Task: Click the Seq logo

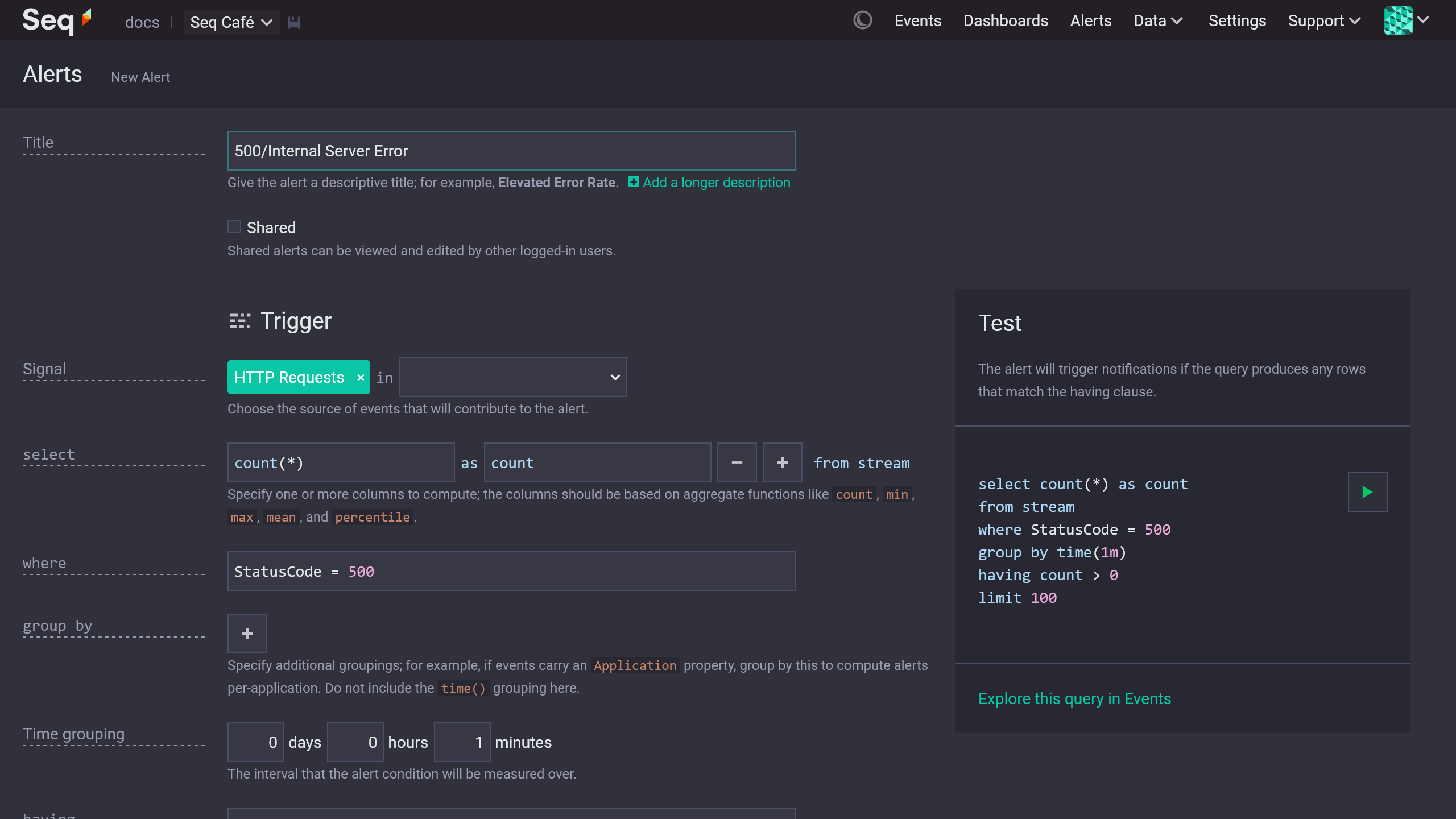Action: pyautogui.click(x=57, y=21)
